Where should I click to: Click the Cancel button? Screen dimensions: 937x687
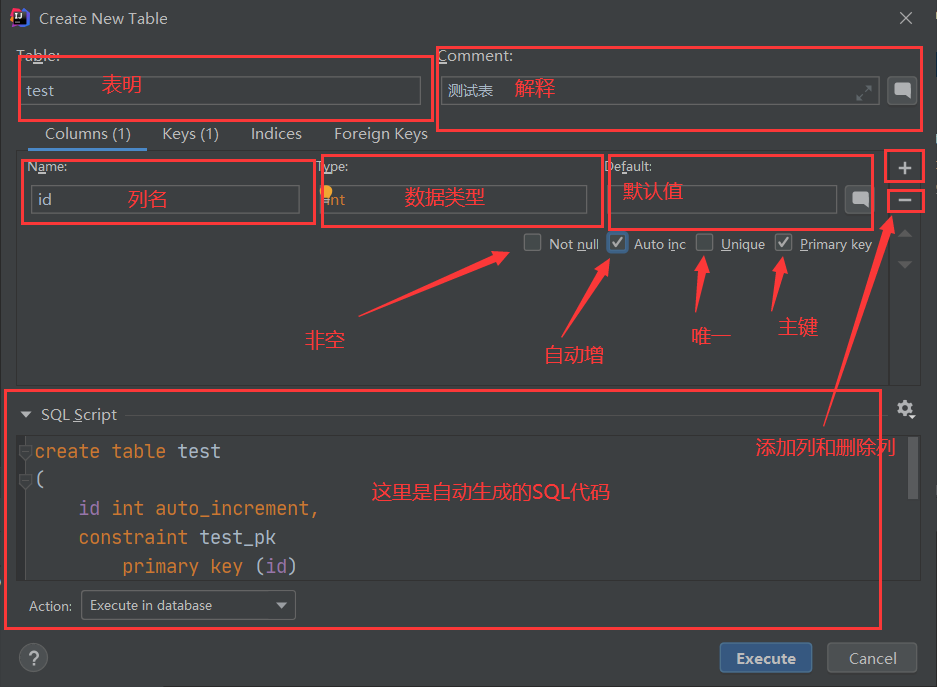(872, 658)
